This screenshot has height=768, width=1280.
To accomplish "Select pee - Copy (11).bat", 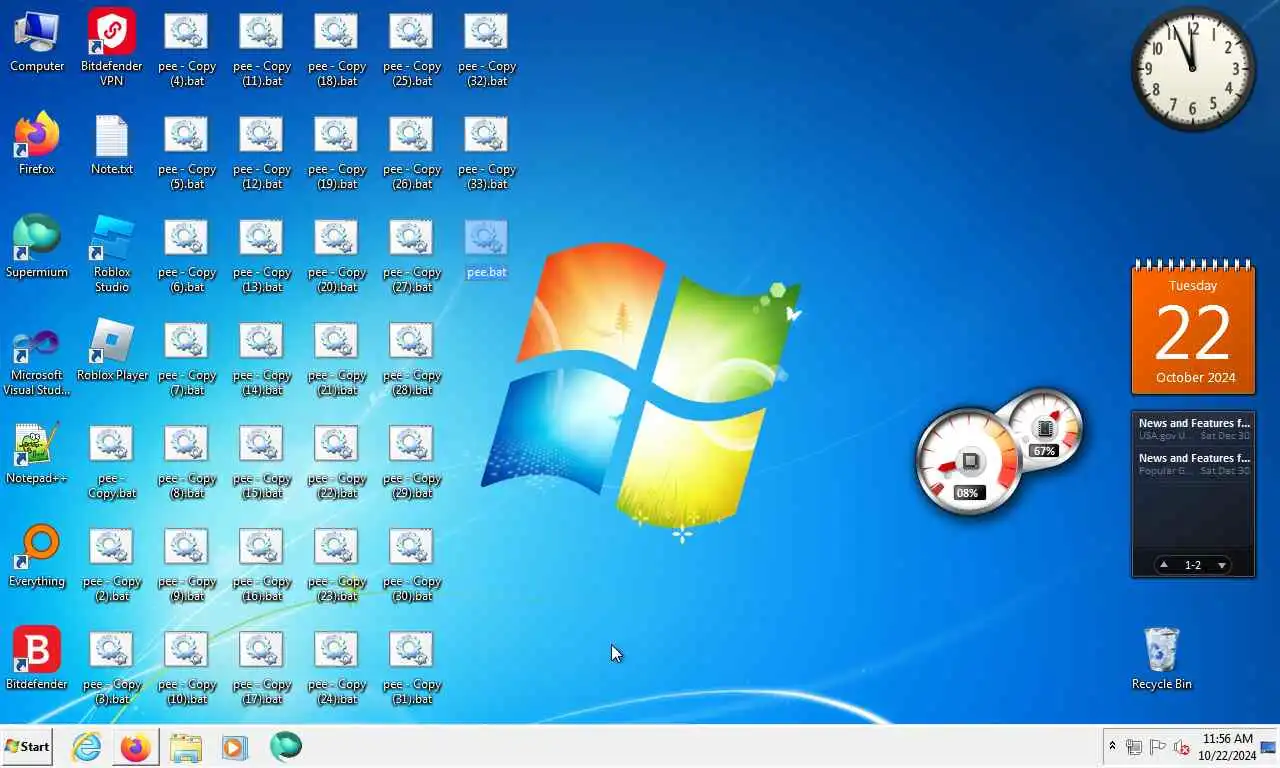I will [262, 50].
